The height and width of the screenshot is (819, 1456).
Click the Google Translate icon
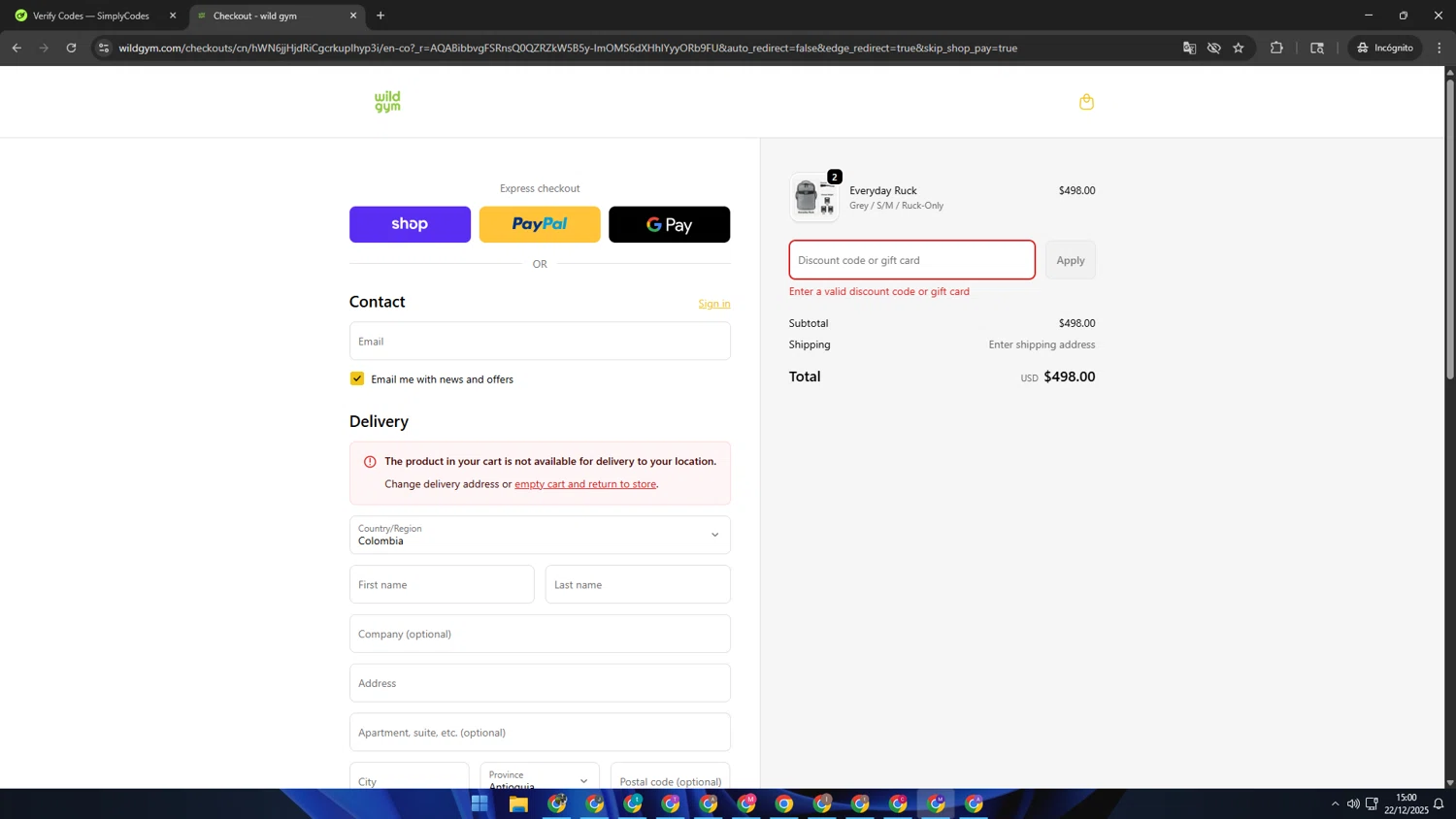point(1189,48)
